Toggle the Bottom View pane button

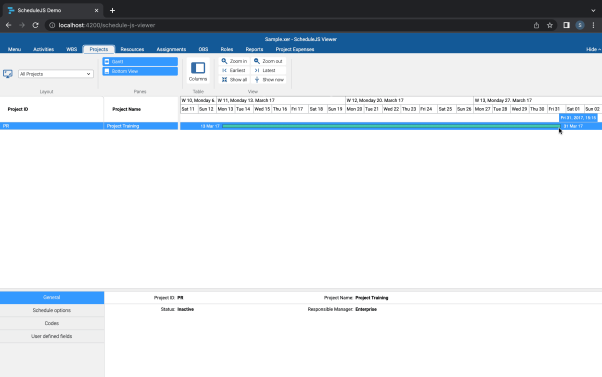click(140, 71)
